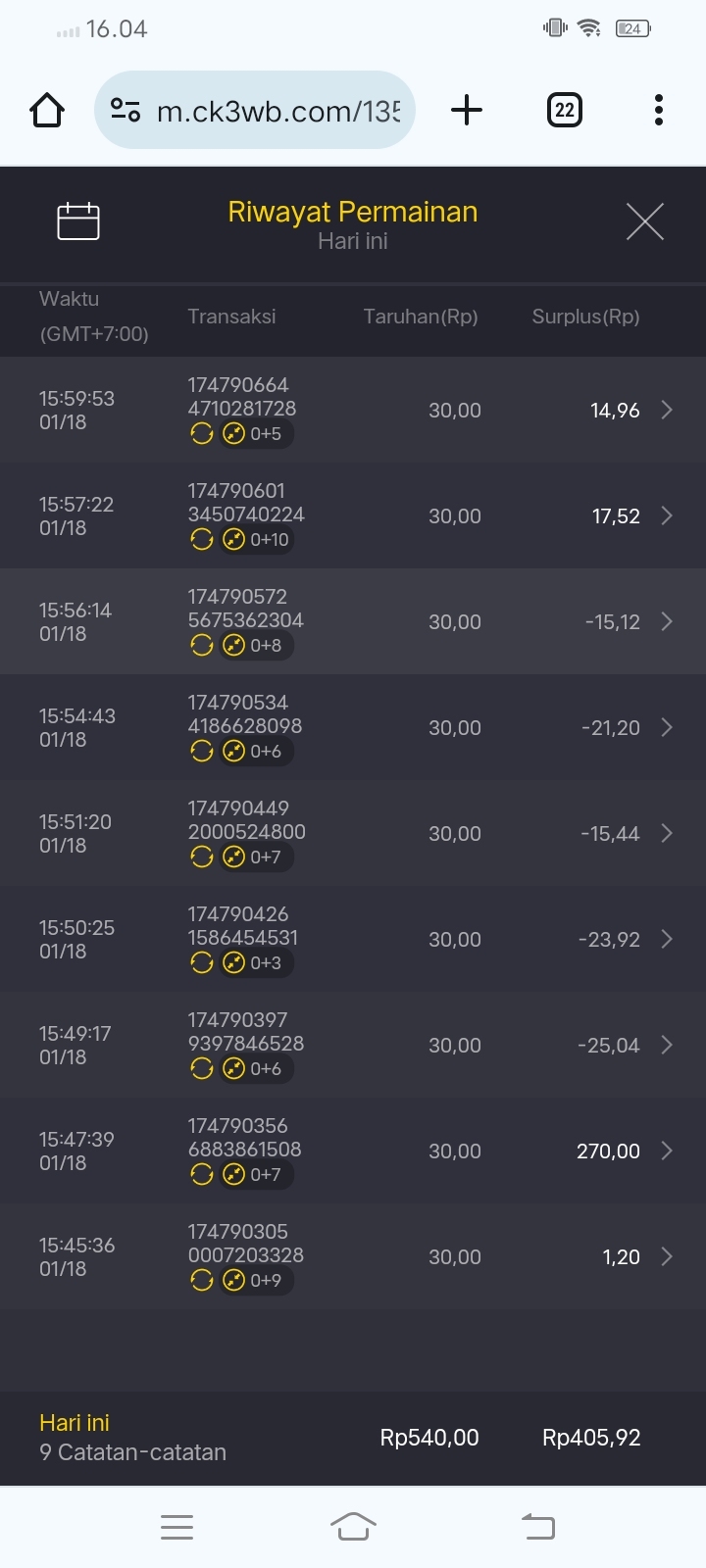Open the tab switcher showing 22
This screenshot has height=1568, width=706.
point(564,110)
